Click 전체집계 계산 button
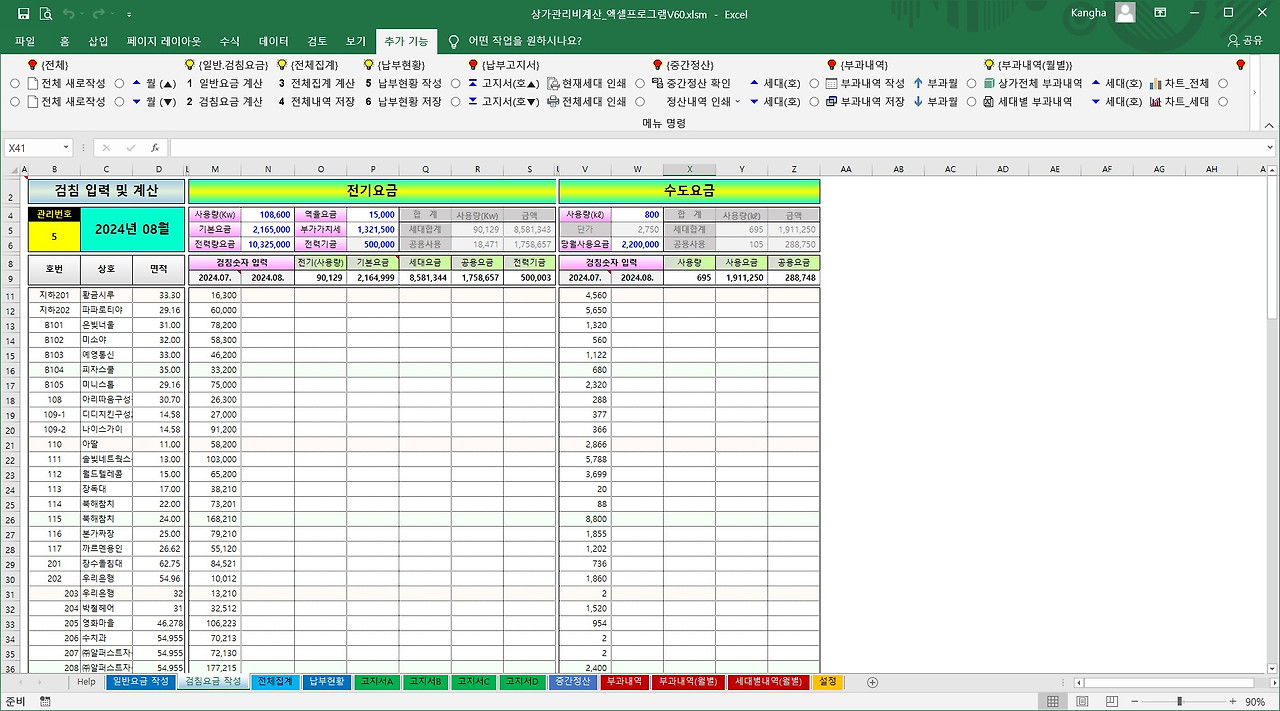The width and height of the screenshot is (1280, 711). (316, 83)
